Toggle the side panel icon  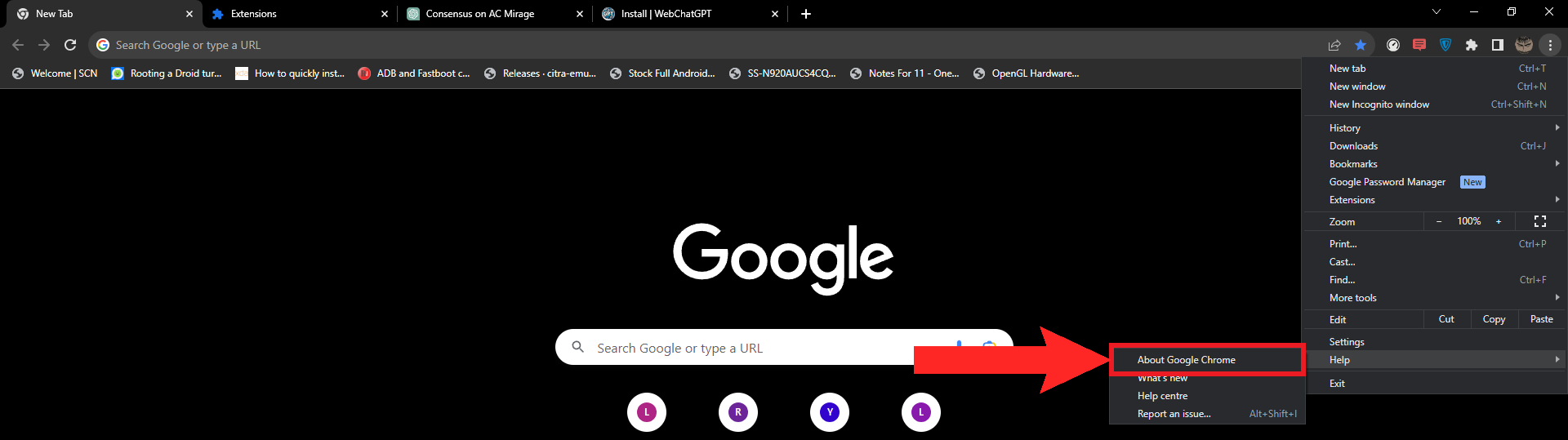[1498, 45]
